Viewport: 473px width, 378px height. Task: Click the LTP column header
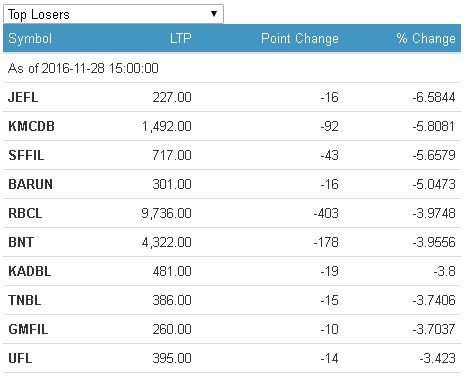[180, 38]
